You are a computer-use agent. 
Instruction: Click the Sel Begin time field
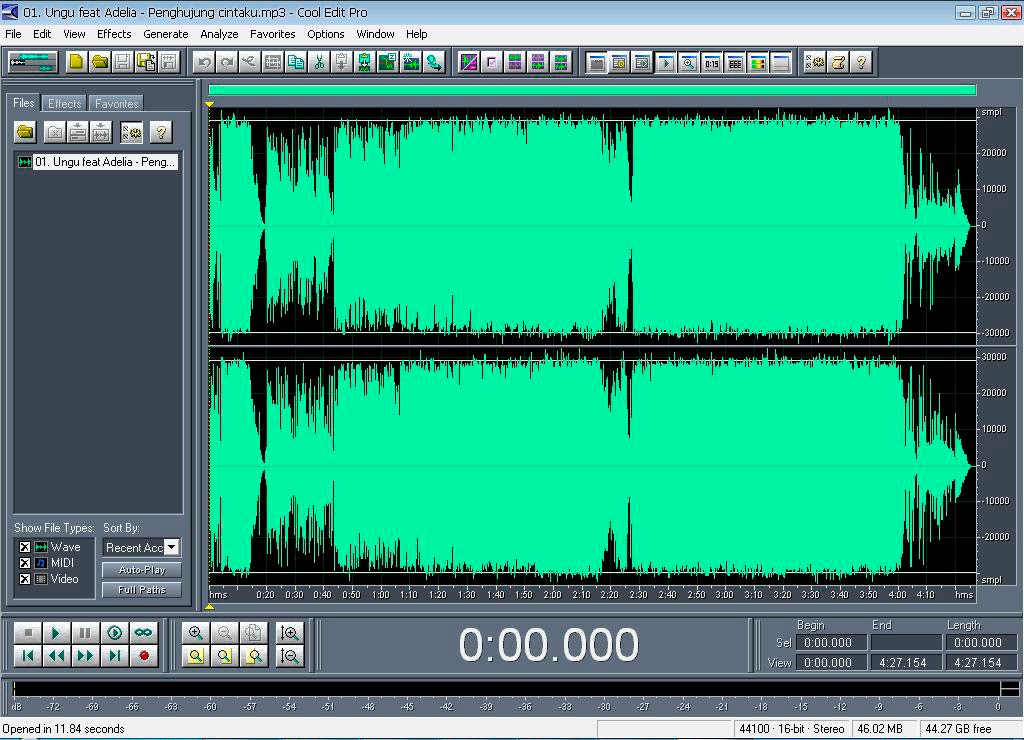click(x=831, y=643)
